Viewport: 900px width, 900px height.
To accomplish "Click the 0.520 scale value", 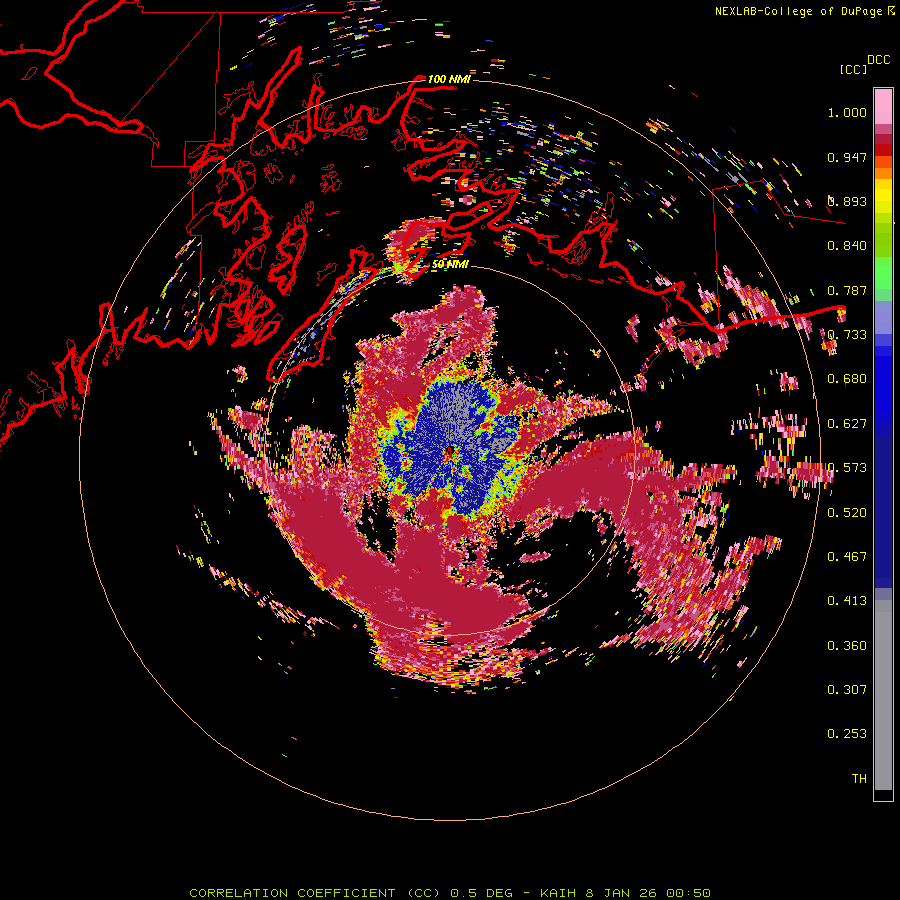I will point(847,513).
